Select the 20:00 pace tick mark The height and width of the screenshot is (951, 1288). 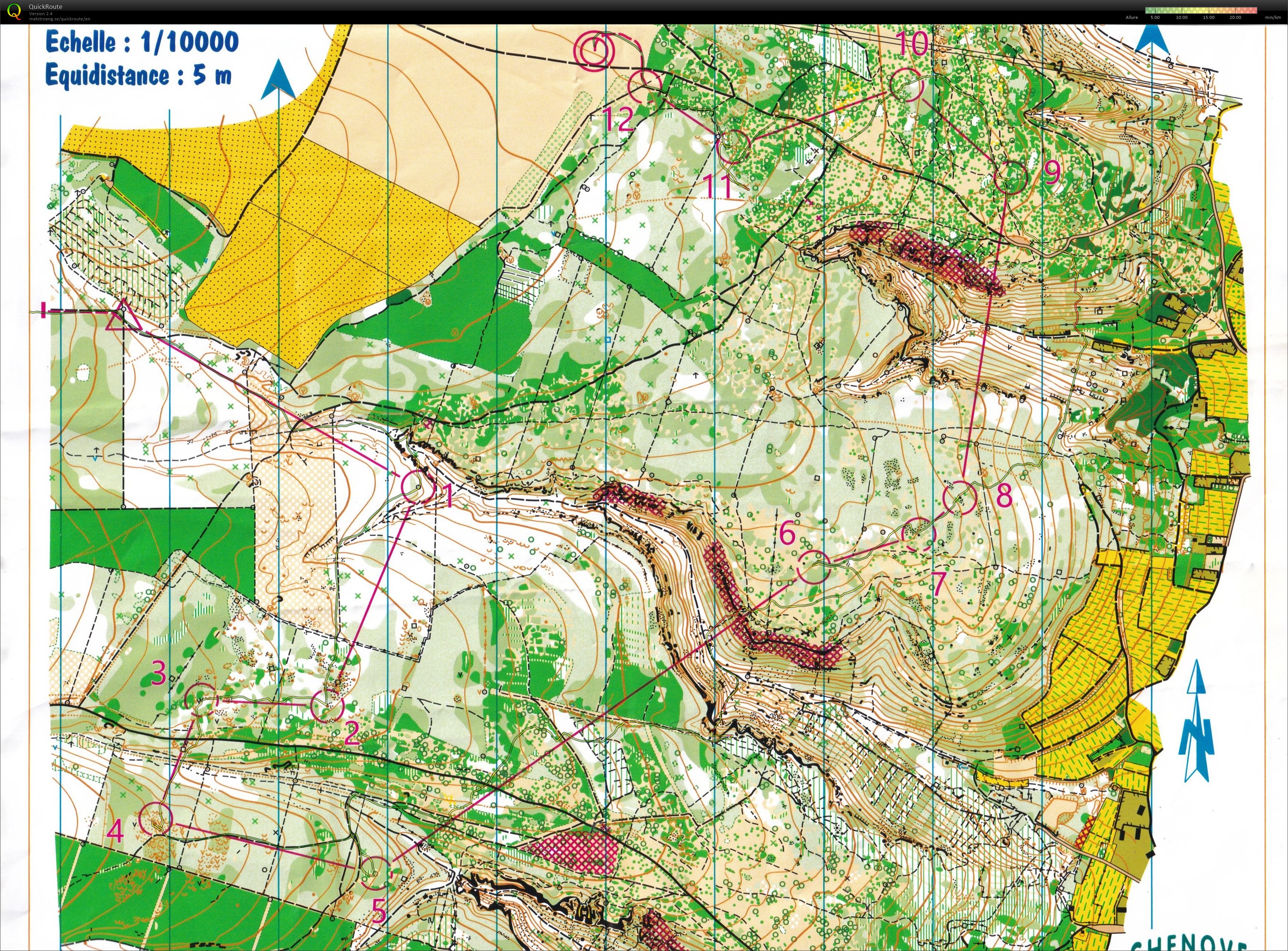pos(1235,10)
